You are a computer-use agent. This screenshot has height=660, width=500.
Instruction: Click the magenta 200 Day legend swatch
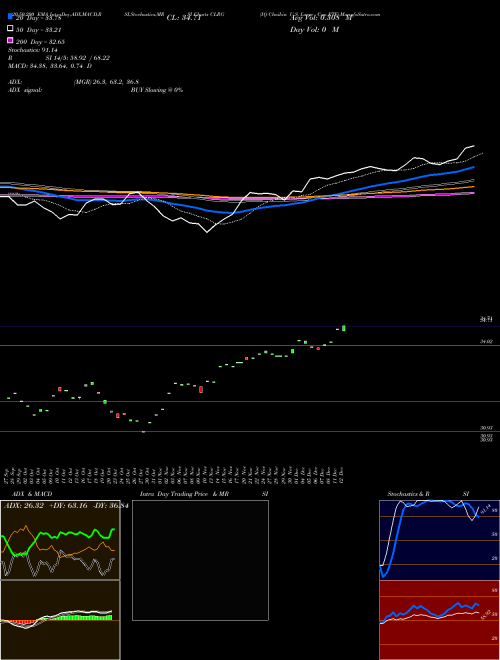[x=10, y=40]
